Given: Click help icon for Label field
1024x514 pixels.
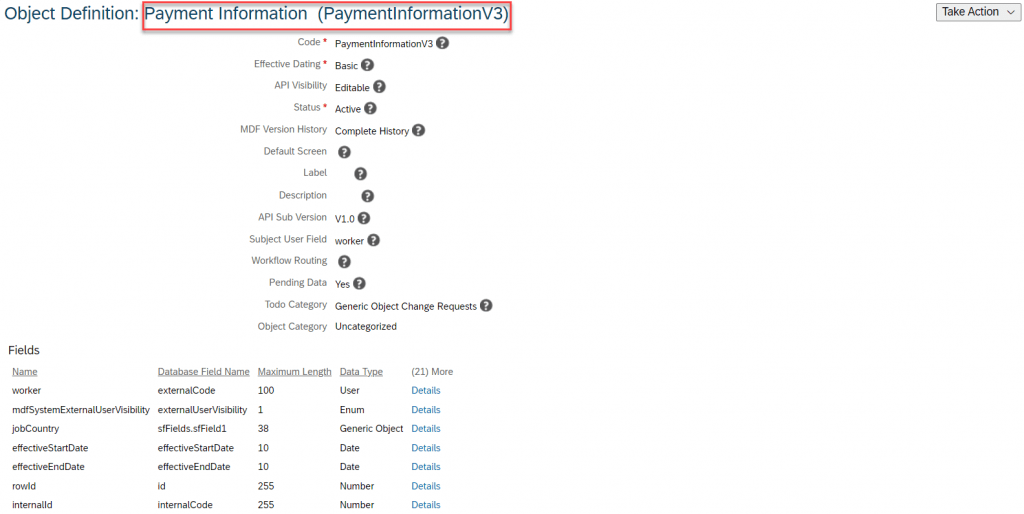Looking at the screenshot, I should click(360, 174).
